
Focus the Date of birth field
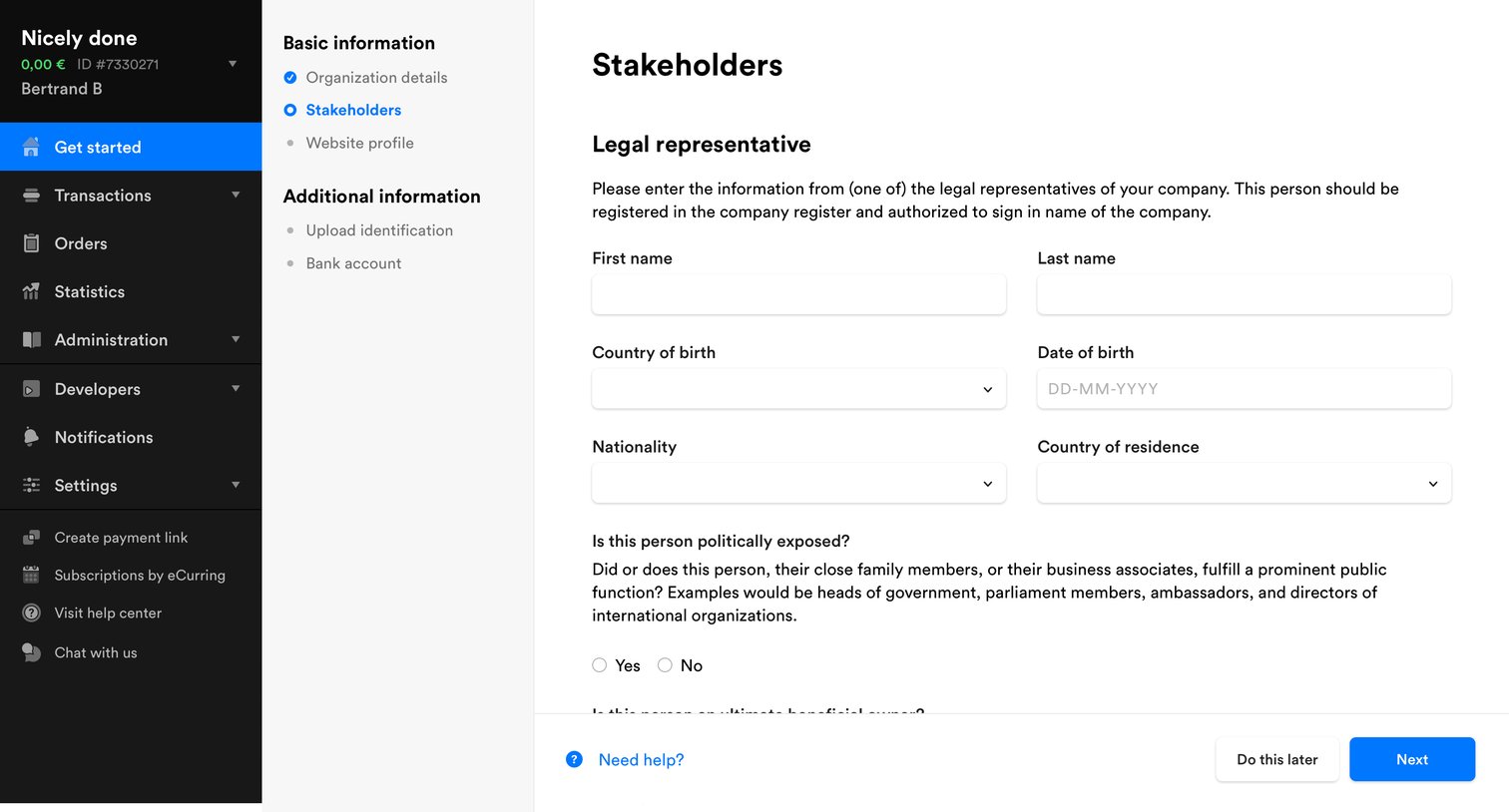coord(1244,389)
